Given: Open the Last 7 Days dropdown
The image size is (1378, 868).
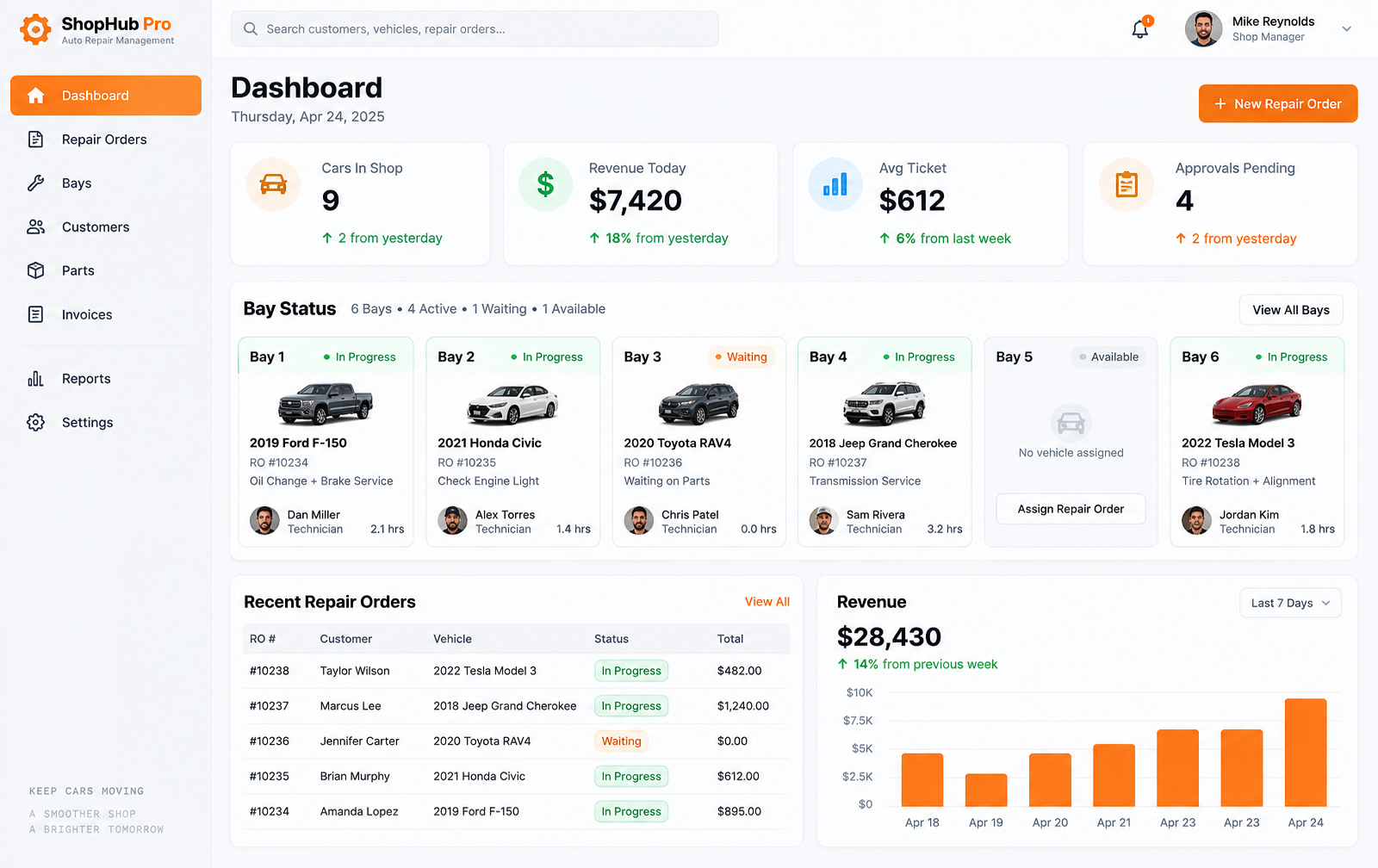Looking at the screenshot, I should pyautogui.click(x=1290, y=603).
